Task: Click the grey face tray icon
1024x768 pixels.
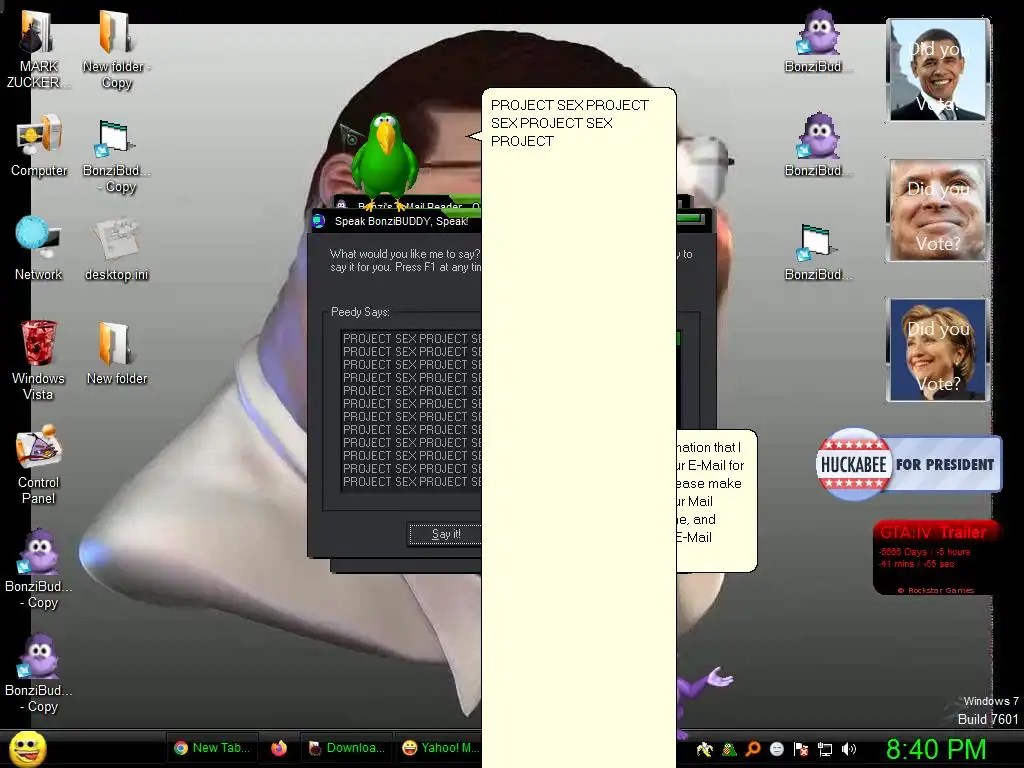Action: click(776, 749)
